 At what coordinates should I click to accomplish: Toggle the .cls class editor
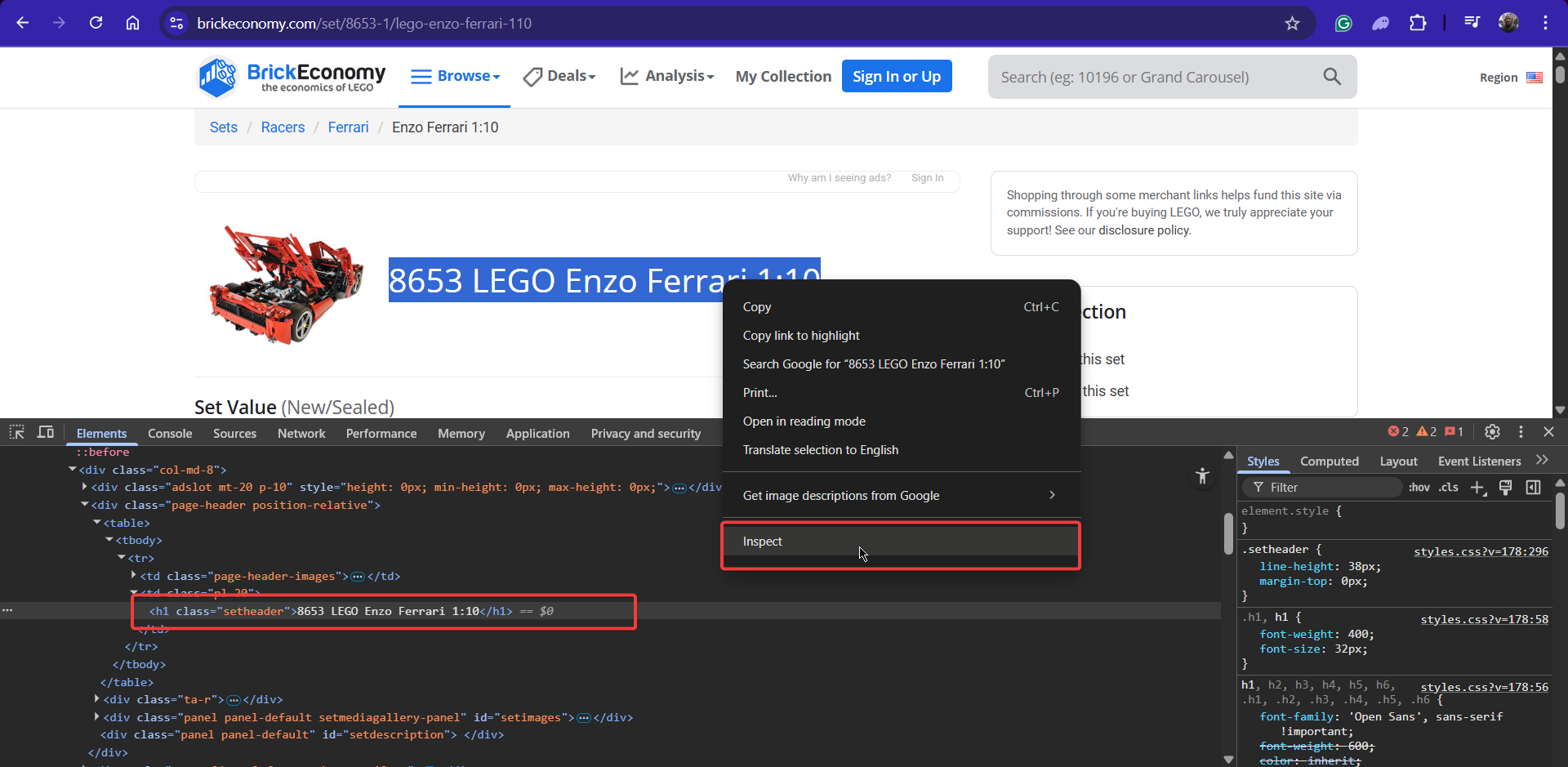click(x=1448, y=488)
